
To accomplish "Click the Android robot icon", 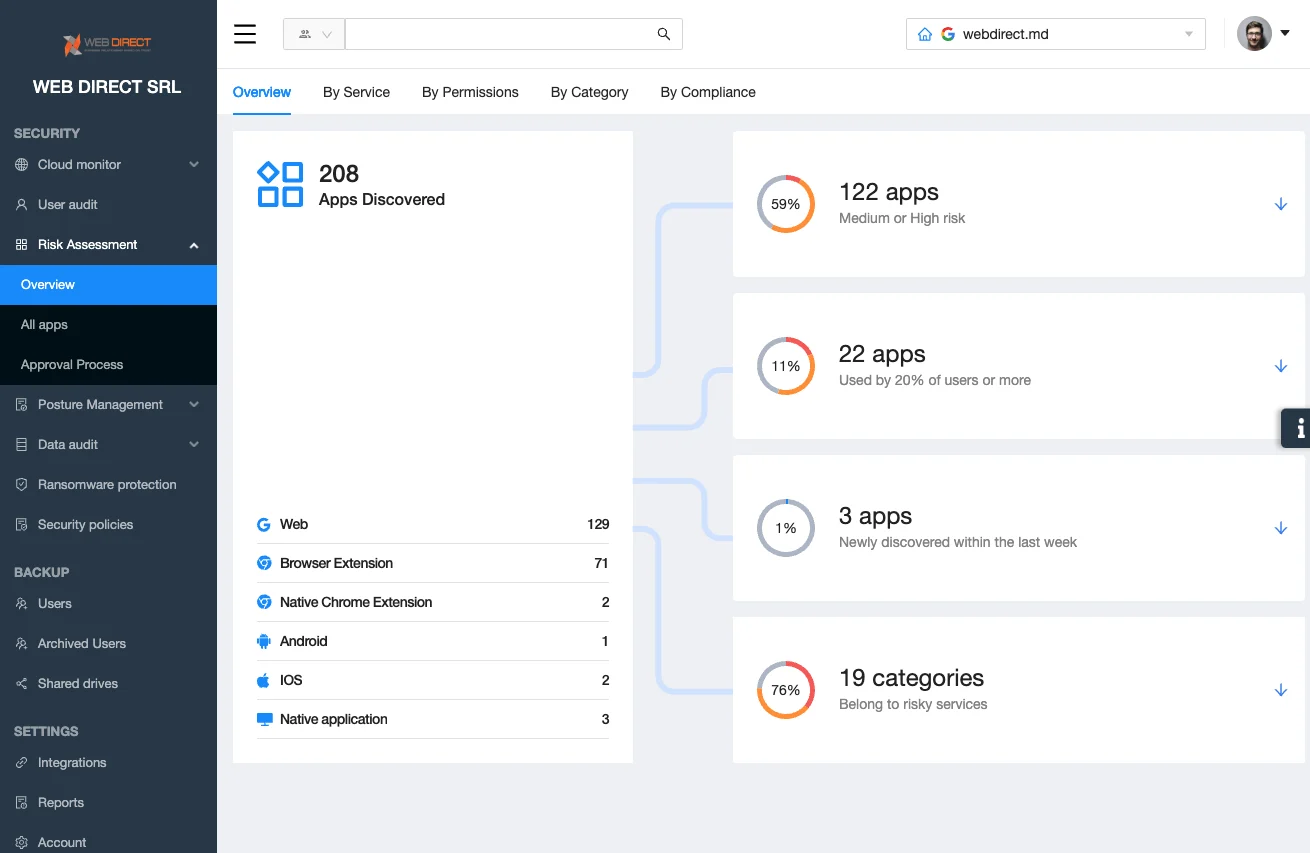I will [x=264, y=641].
